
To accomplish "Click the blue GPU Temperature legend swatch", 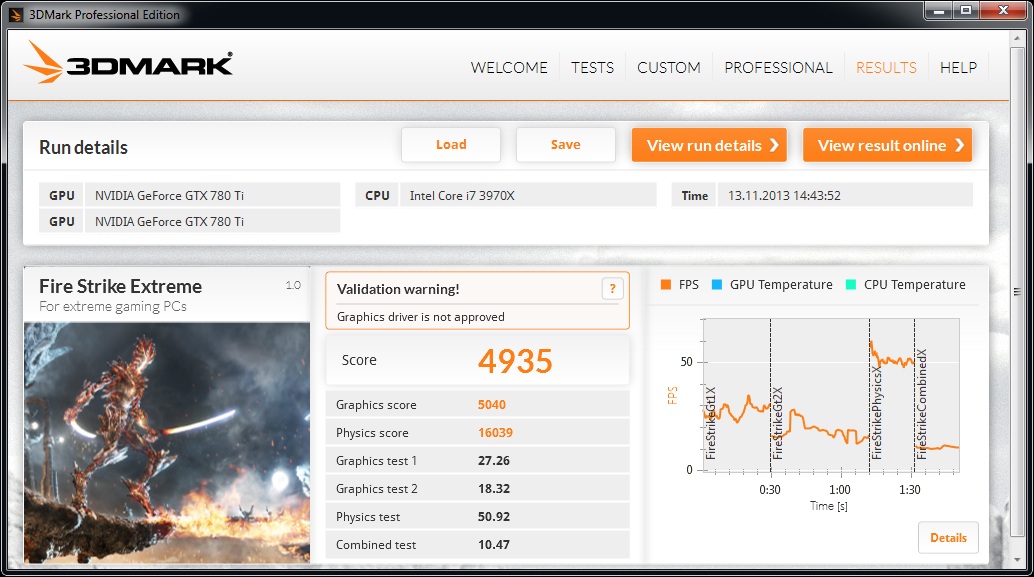I will (x=717, y=285).
